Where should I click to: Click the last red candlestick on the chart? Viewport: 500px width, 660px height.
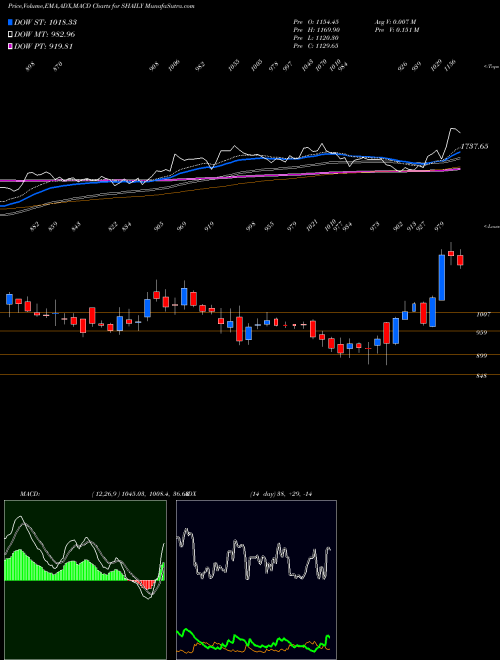460,260
